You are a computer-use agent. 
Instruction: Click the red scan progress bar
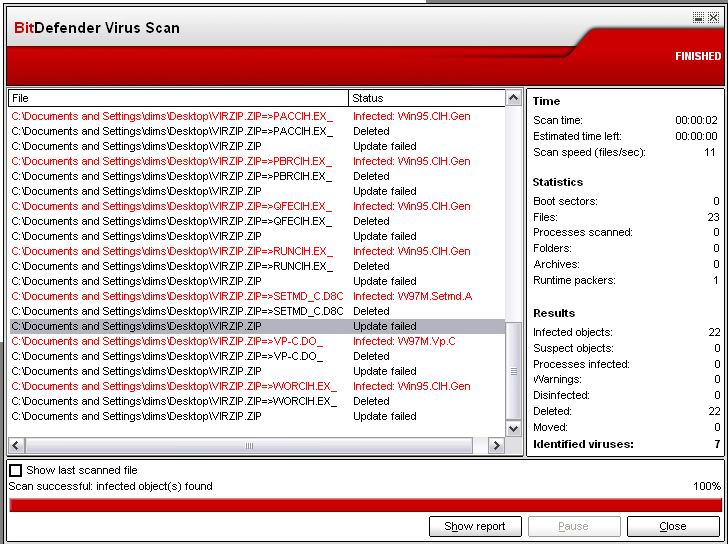coord(365,505)
